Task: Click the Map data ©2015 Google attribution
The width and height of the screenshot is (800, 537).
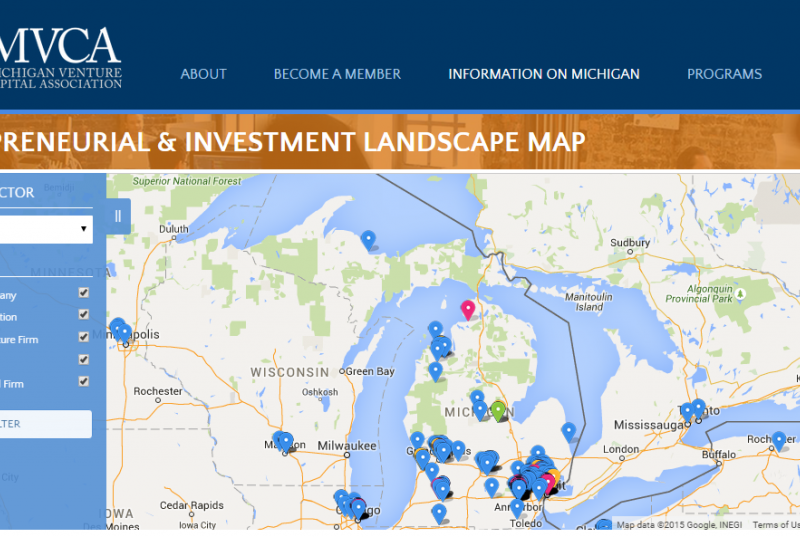Action: click(679, 524)
